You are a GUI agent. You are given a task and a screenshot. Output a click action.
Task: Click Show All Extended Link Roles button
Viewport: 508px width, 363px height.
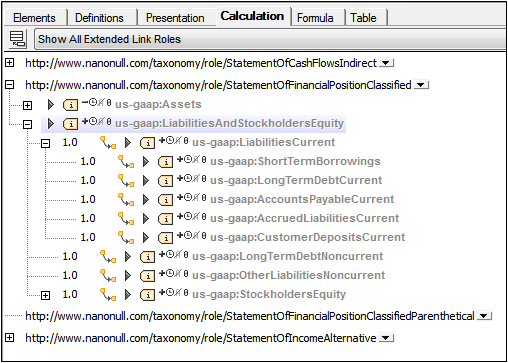[x=270, y=39]
